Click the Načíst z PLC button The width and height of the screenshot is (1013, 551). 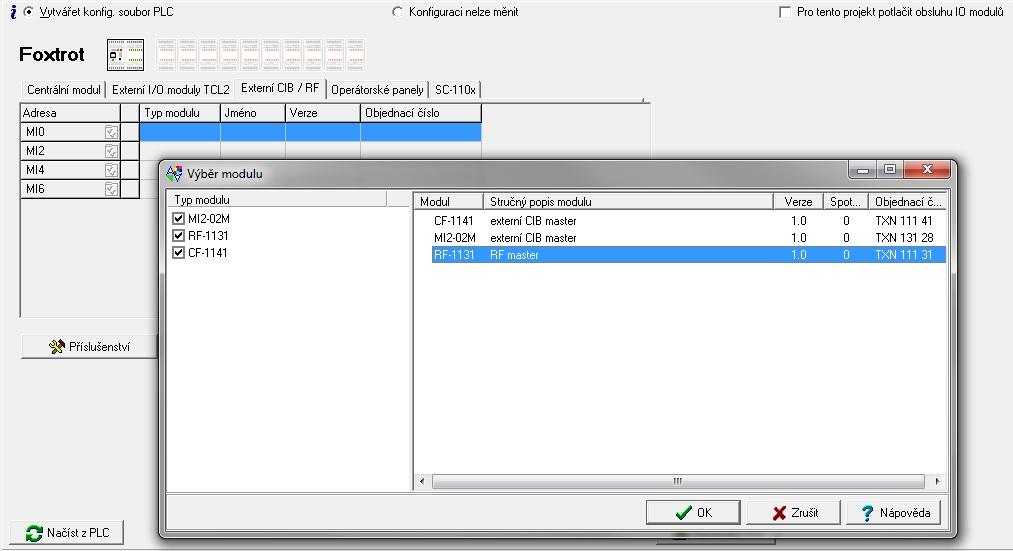67,532
